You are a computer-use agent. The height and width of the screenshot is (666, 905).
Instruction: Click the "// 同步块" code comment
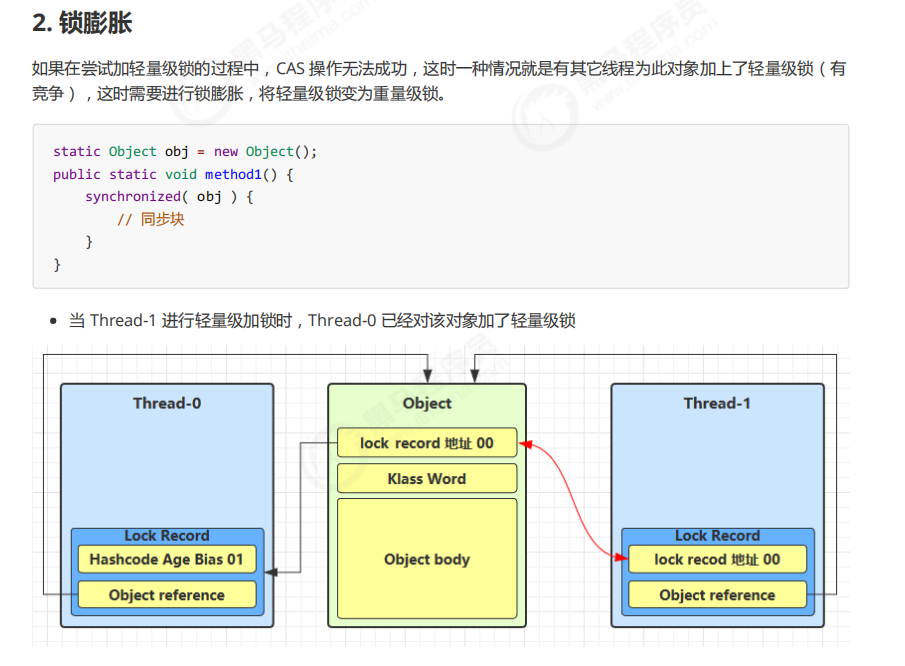tap(150, 220)
